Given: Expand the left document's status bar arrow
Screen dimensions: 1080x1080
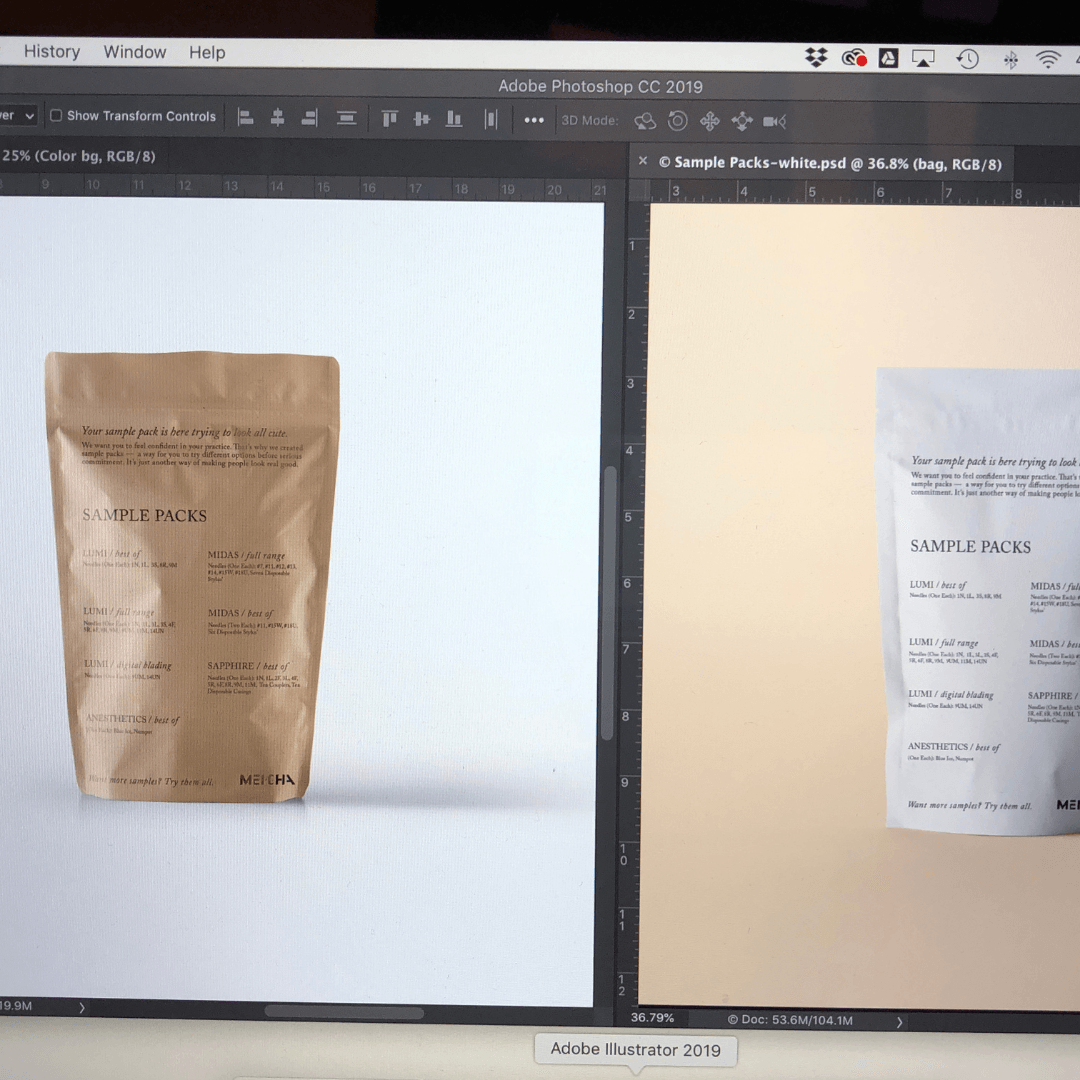Looking at the screenshot, I should coord(82,1008).
